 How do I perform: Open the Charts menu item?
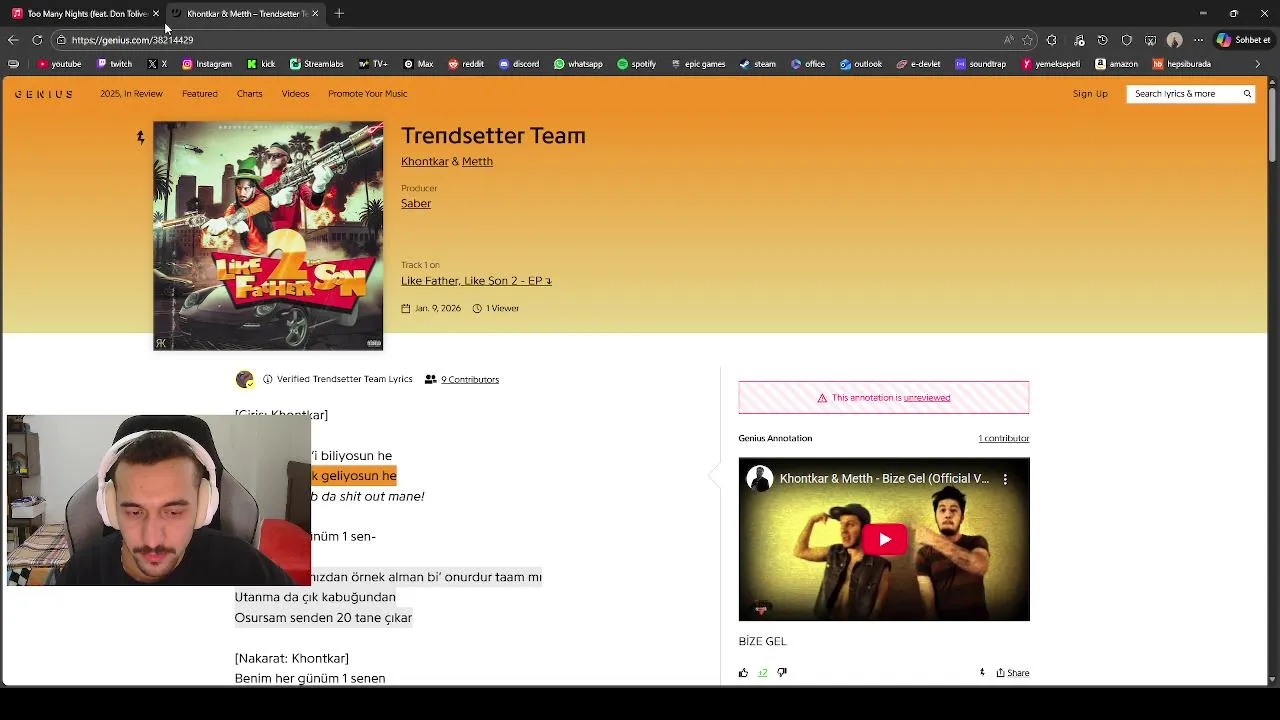pos(249,94)
